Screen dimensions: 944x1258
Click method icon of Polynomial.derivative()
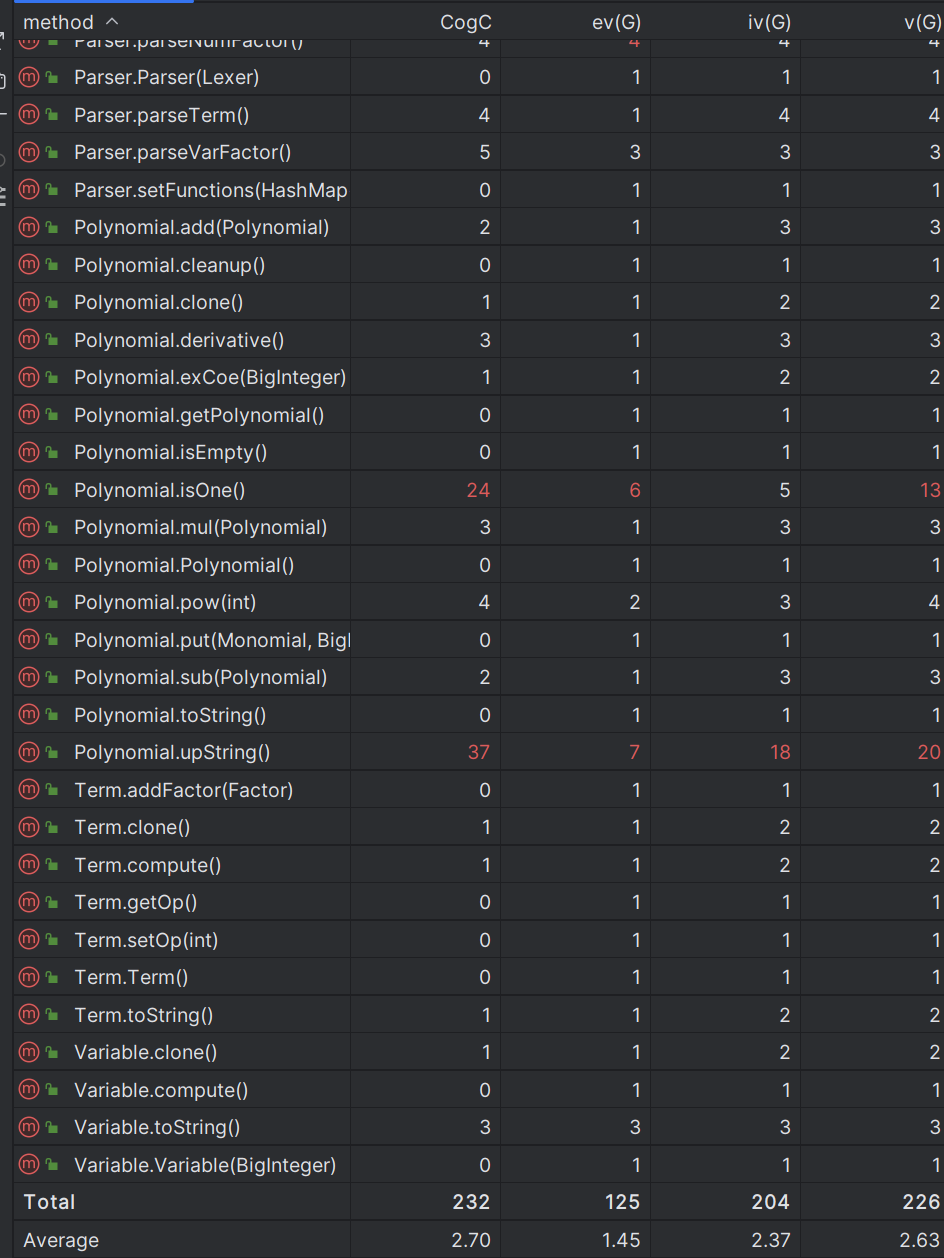click(x=29, y=340)
